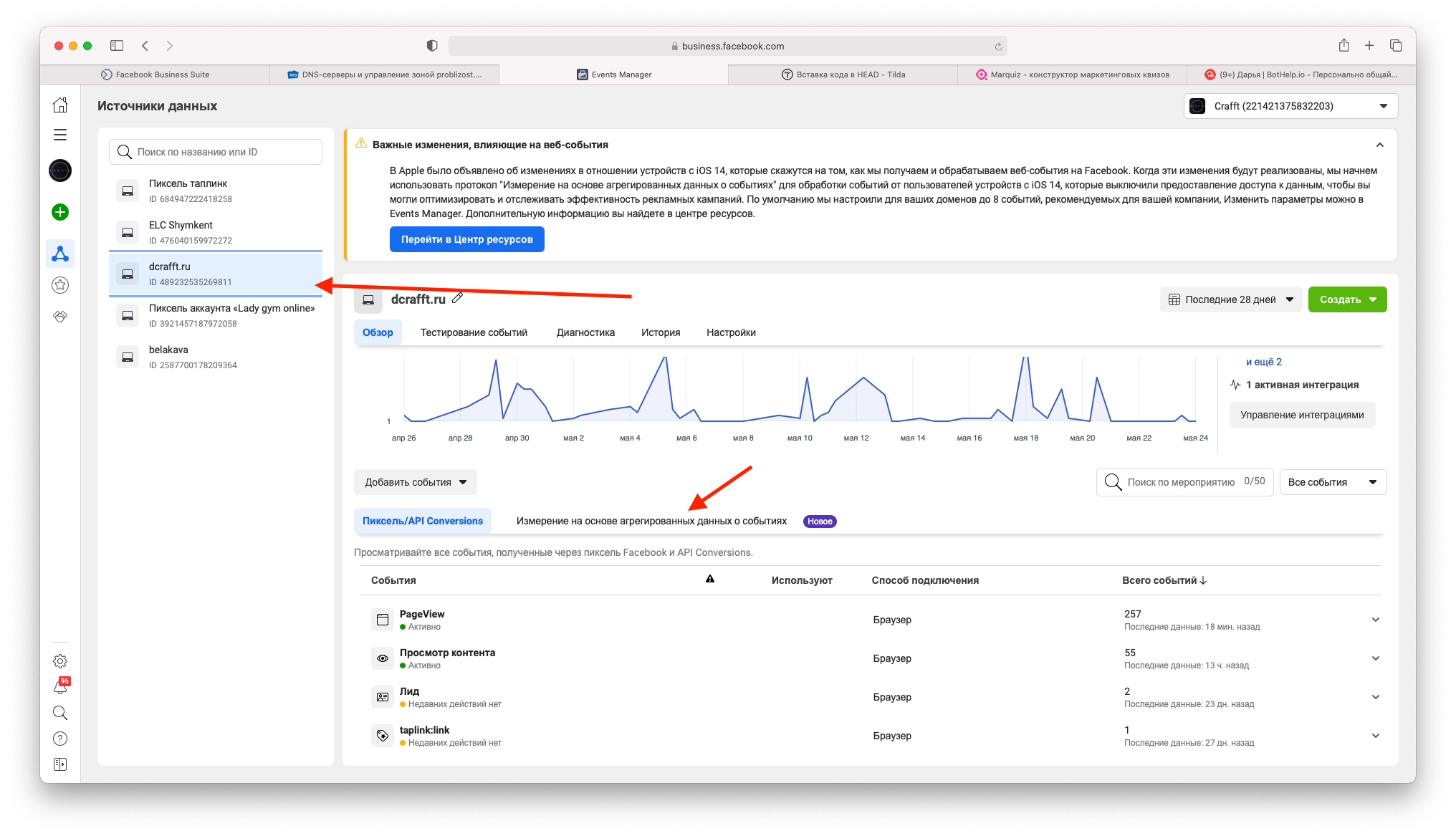1456x836 pixels.
Task: Open the Добавить события dropdown
Action: click(x=416, y=482)
